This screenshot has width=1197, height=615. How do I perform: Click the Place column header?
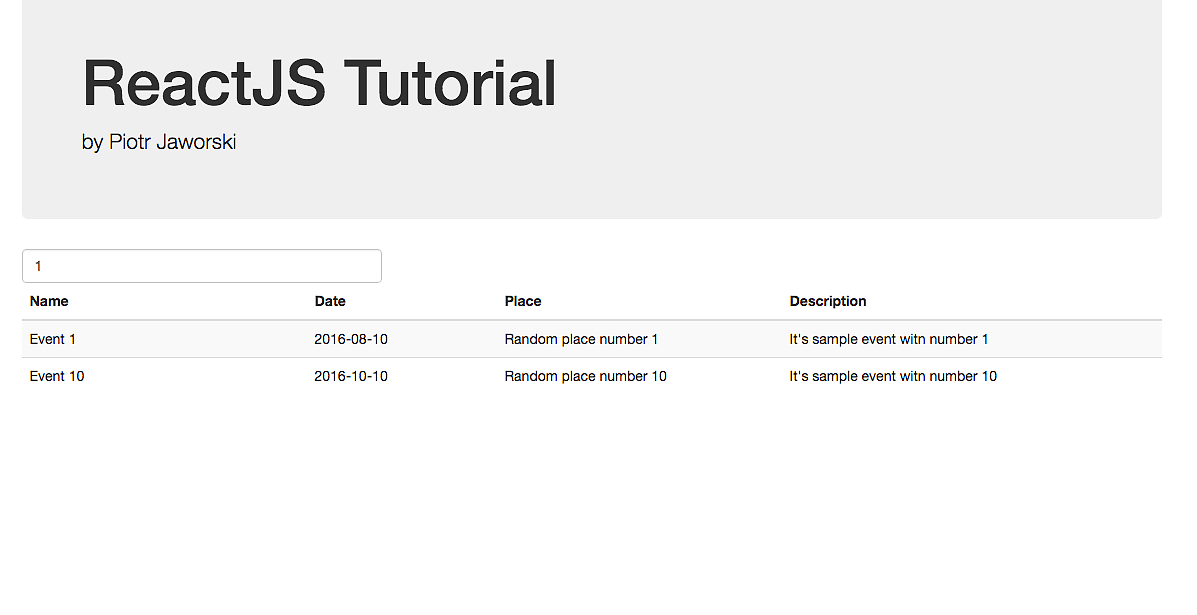523,301
